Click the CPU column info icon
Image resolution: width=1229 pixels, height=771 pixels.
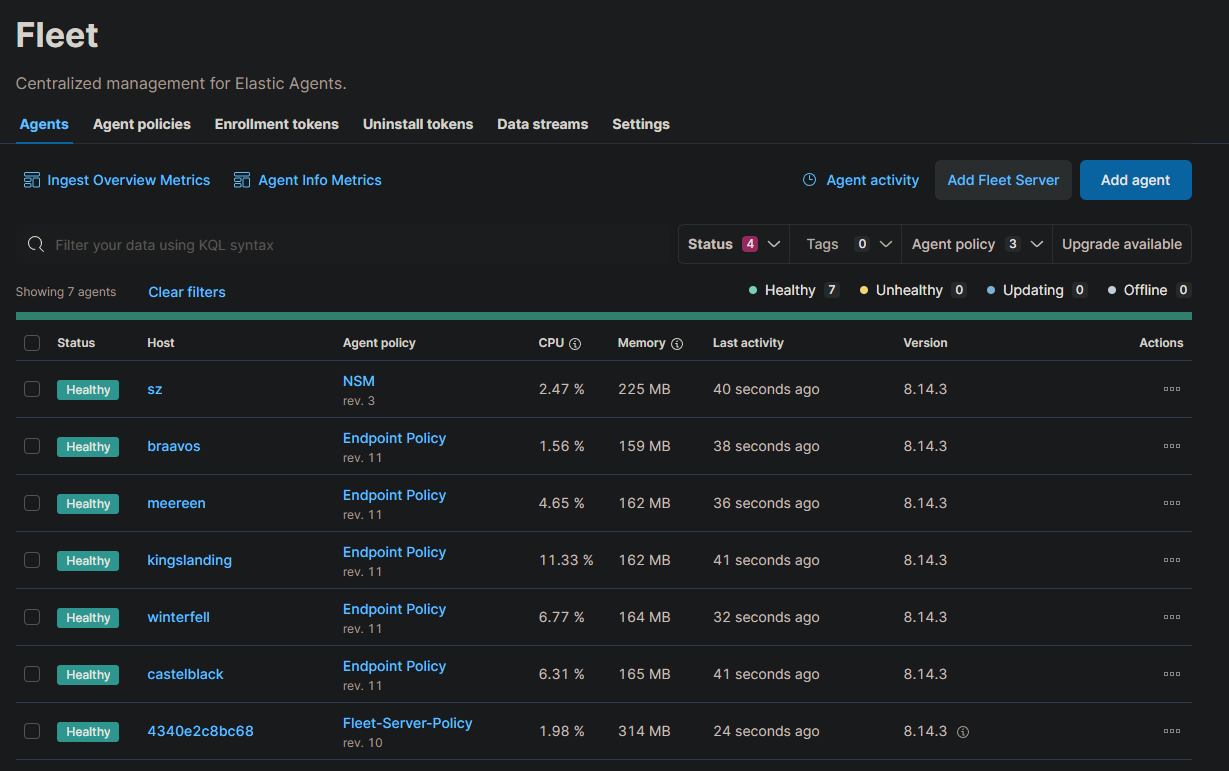(575, 344)
